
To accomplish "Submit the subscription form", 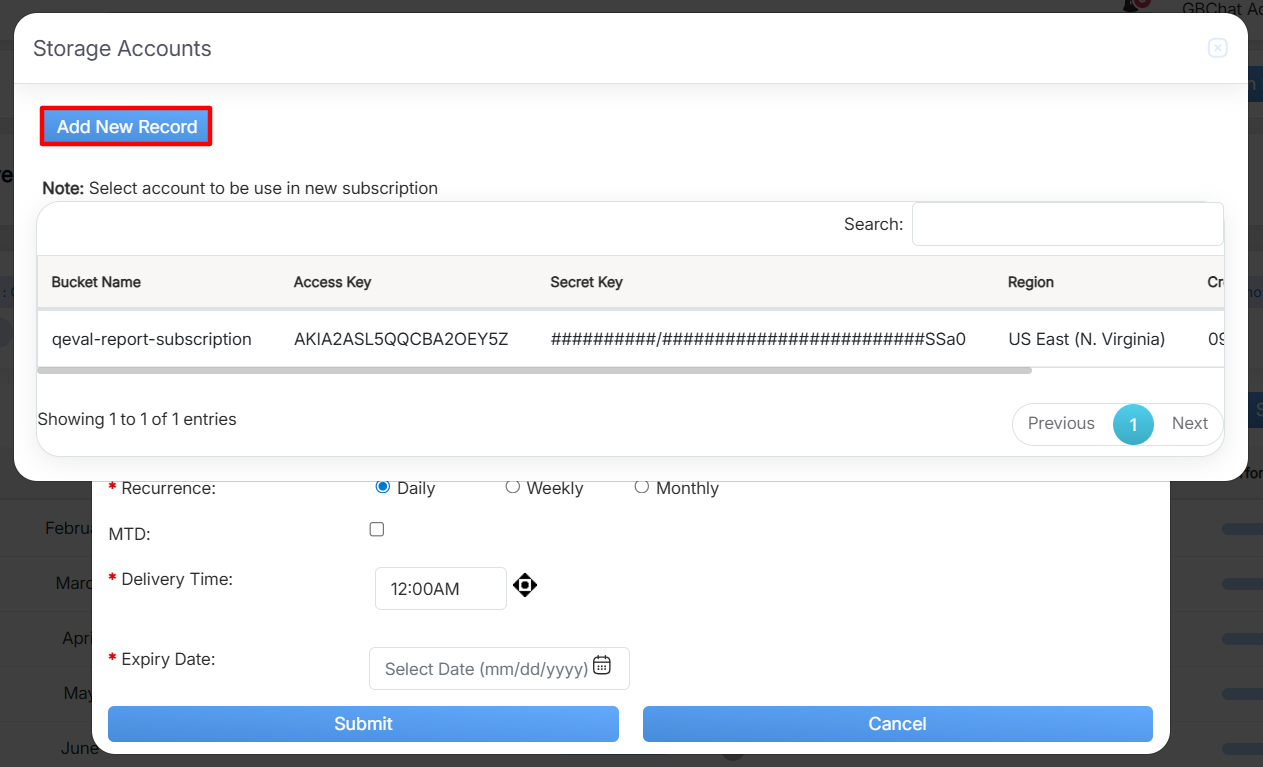I will tap(363, 724).
